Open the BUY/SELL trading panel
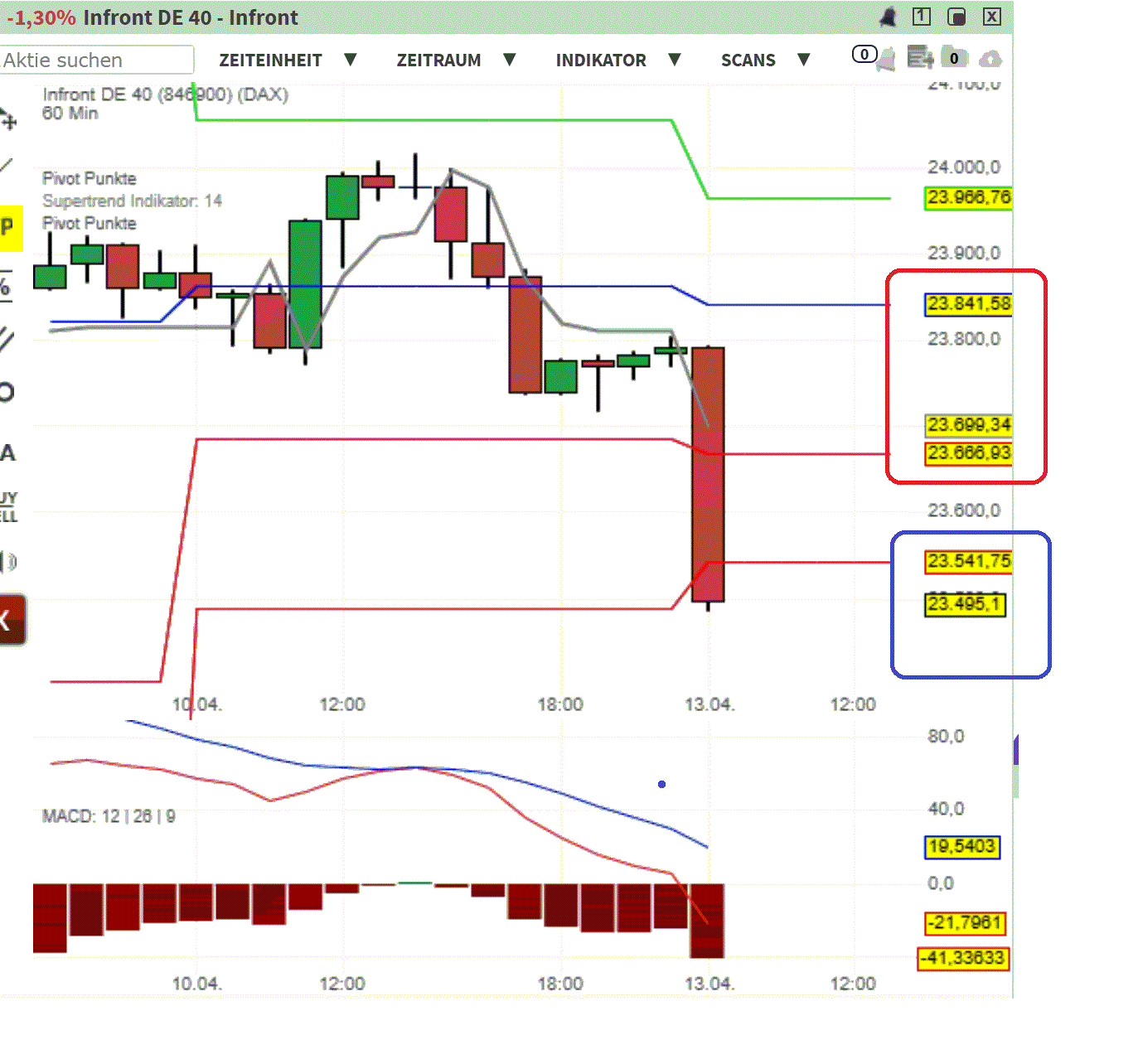The width and height of the screenshot is (1138, 1064). (x=8, y=505)
